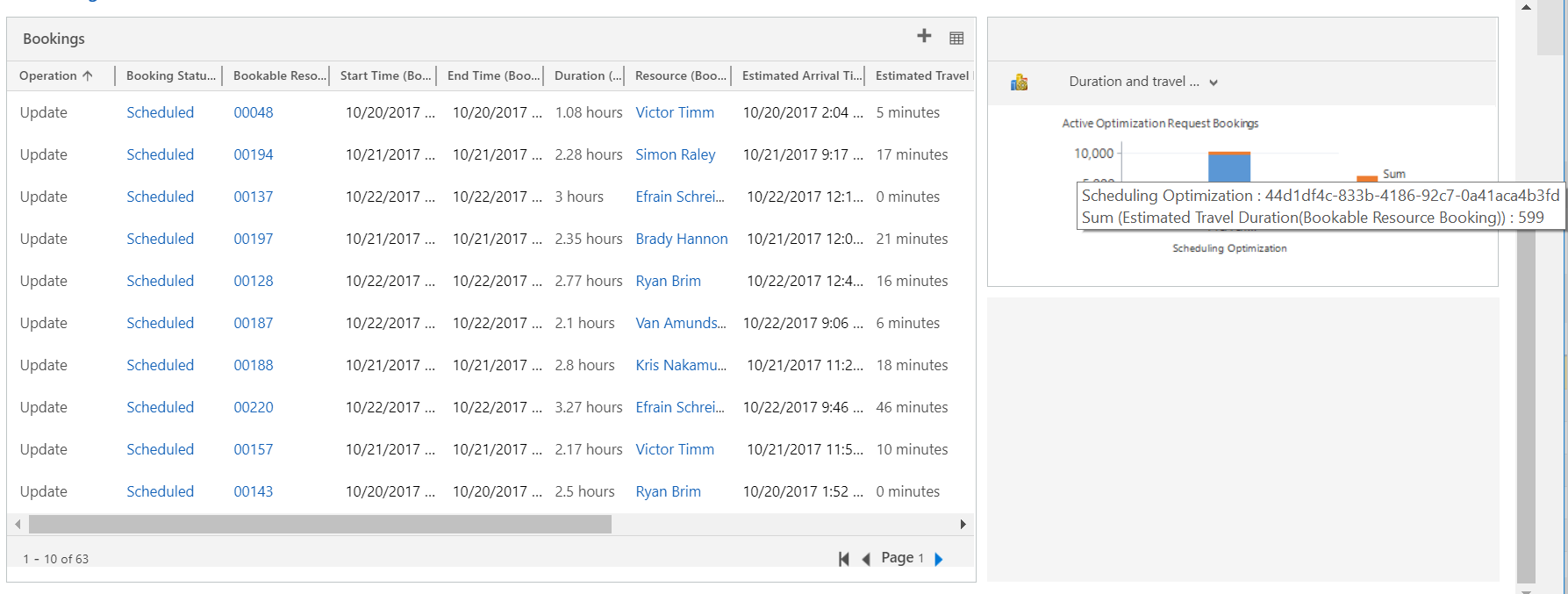Viewport: 1568px width, 594px height.
Task: Expand the Duration and travel chart dropdown
Action: [1214, 82]
